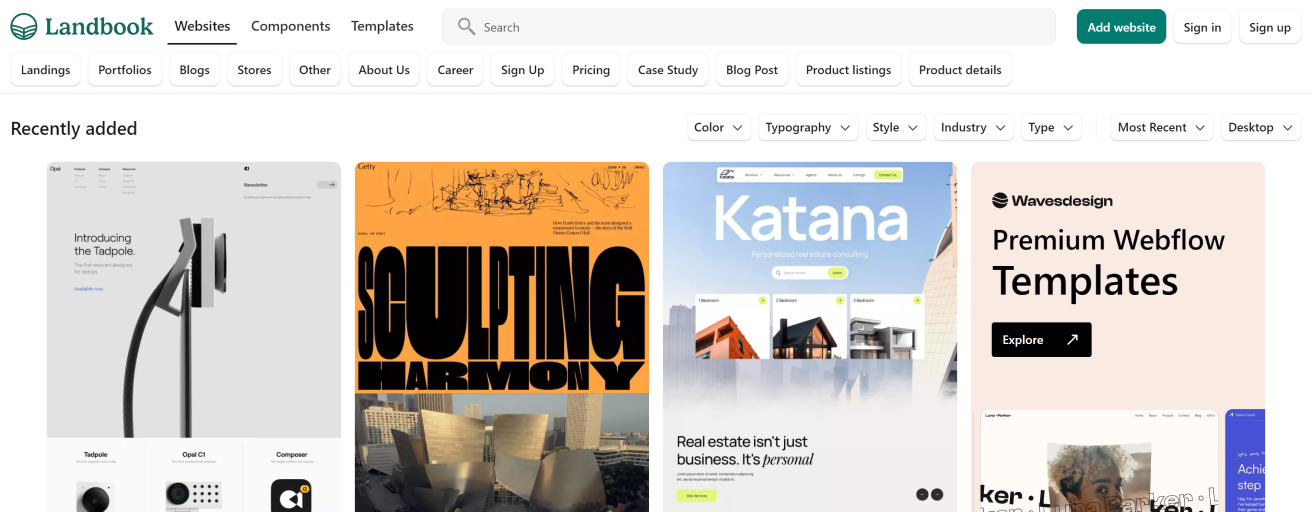The height and width of the screenshot is (512, 1312).
Task: Select the About Us category chip
Action: [384, 70]
